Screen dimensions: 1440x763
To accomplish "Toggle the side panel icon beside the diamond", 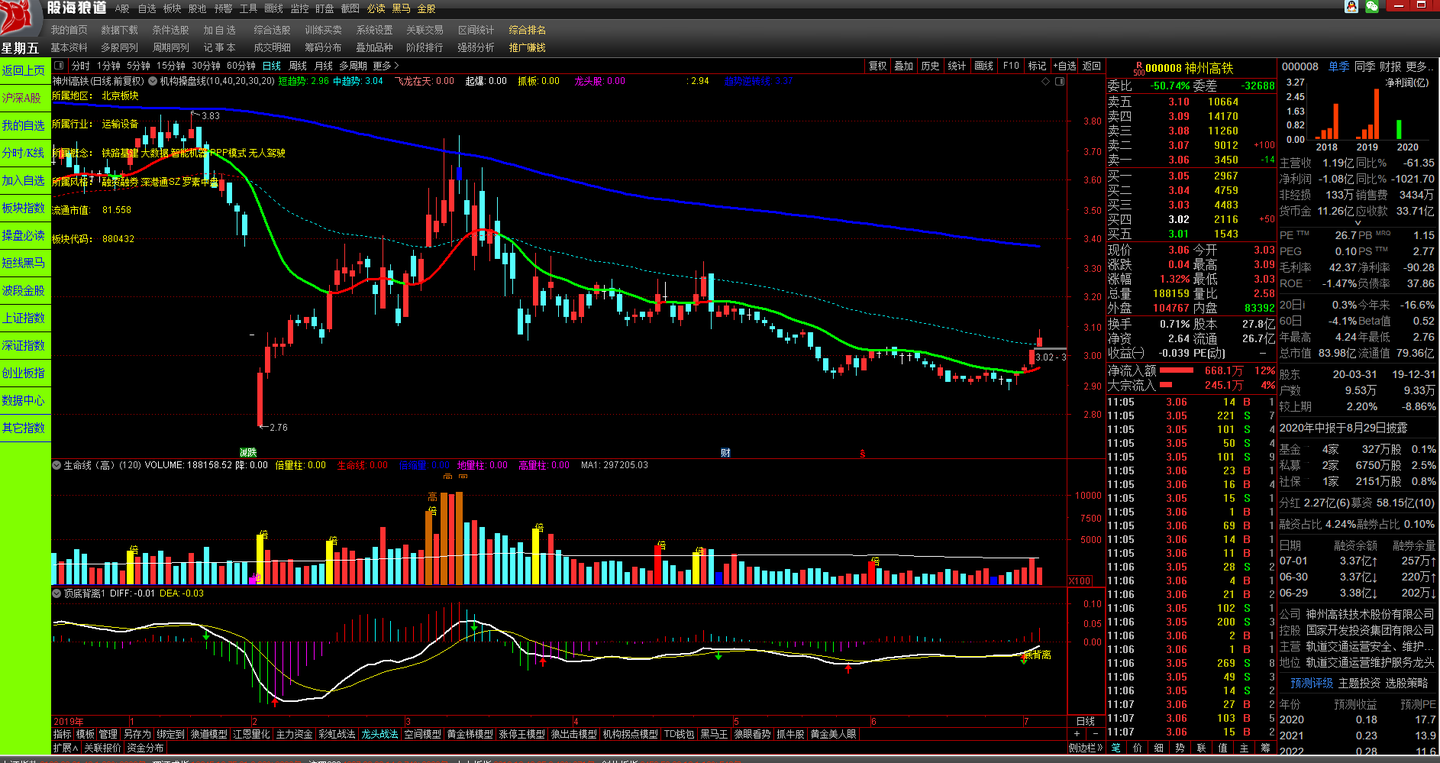I will tap(1059, 81).
